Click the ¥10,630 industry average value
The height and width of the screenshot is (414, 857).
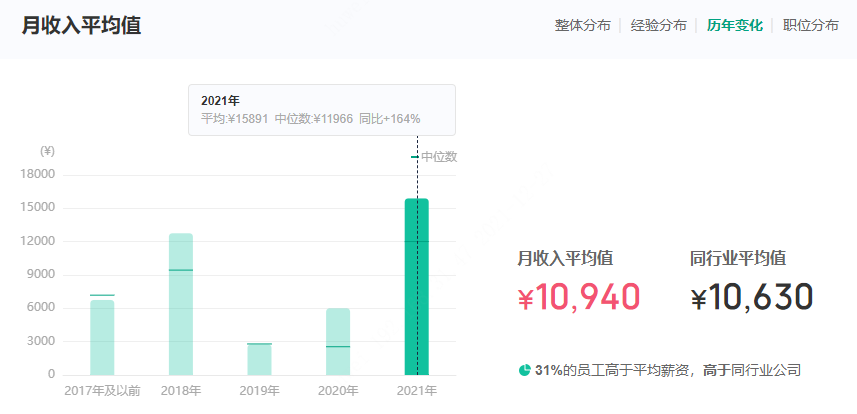tap(752, 297)
